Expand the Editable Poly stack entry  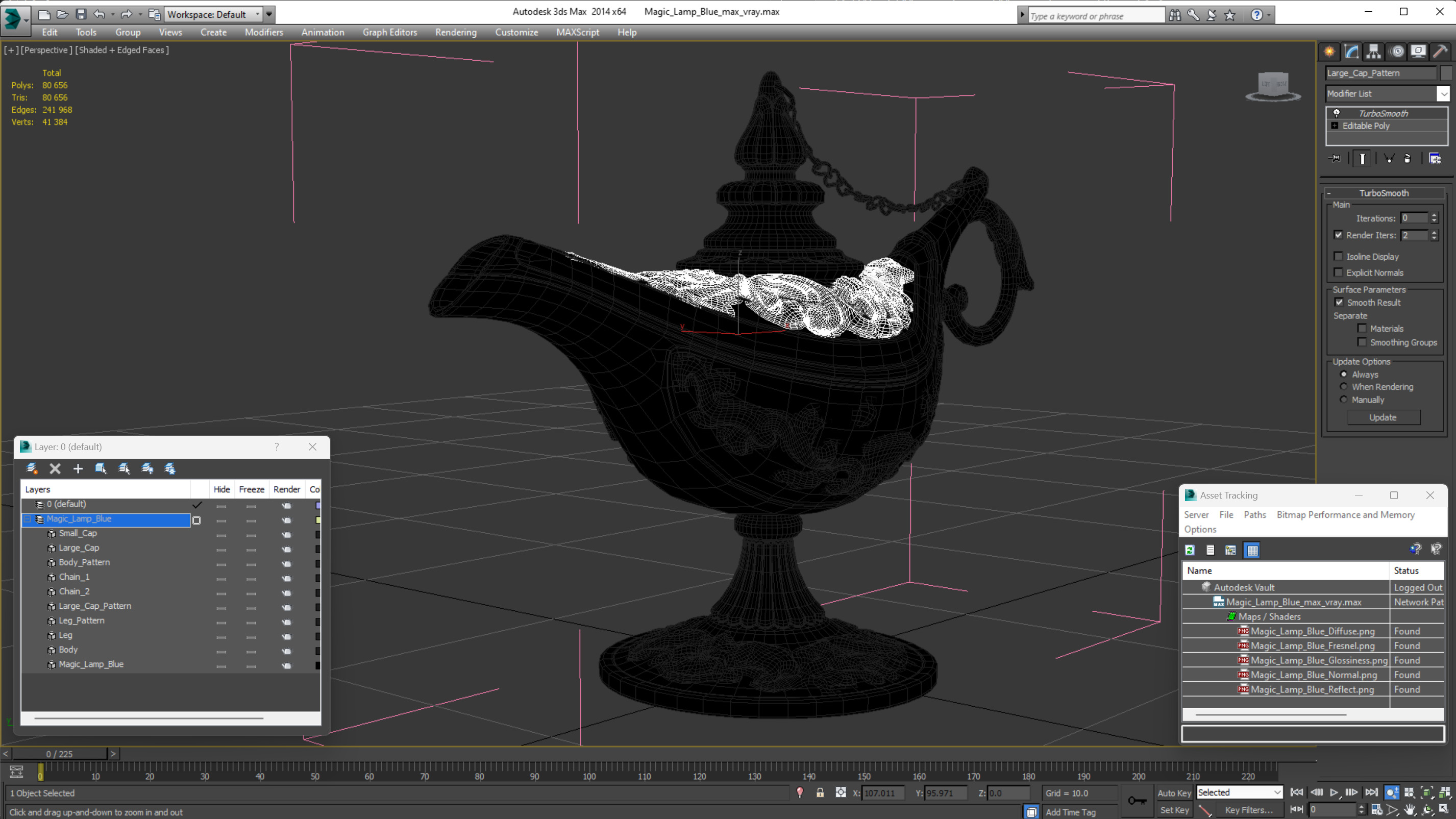(x=1335, y=126)
